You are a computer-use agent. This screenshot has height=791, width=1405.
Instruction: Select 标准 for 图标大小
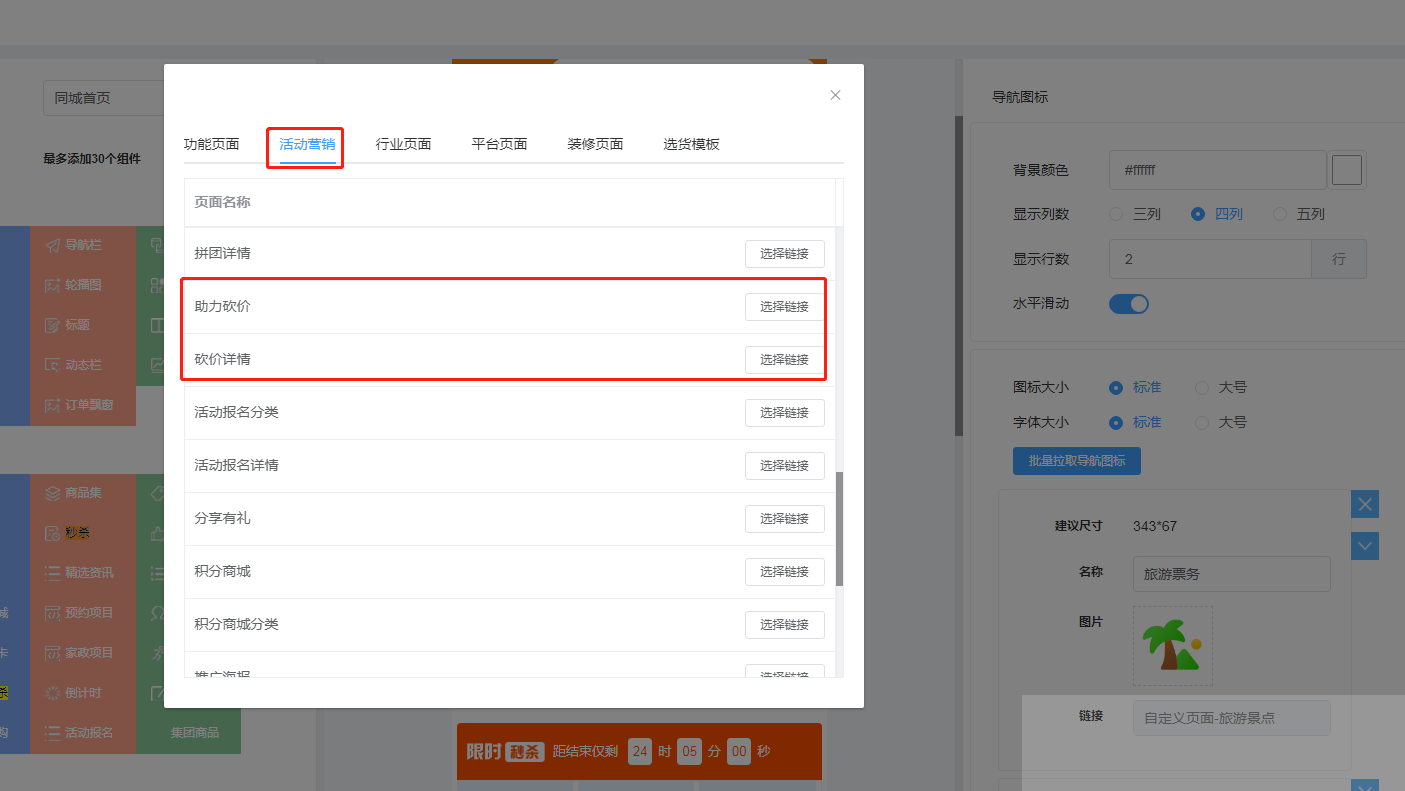click(x=1135, y=387)
